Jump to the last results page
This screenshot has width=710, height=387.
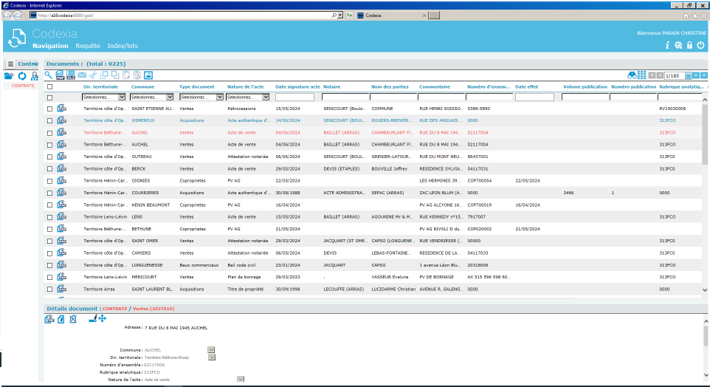pyautogui.click(x=704, y=76)
